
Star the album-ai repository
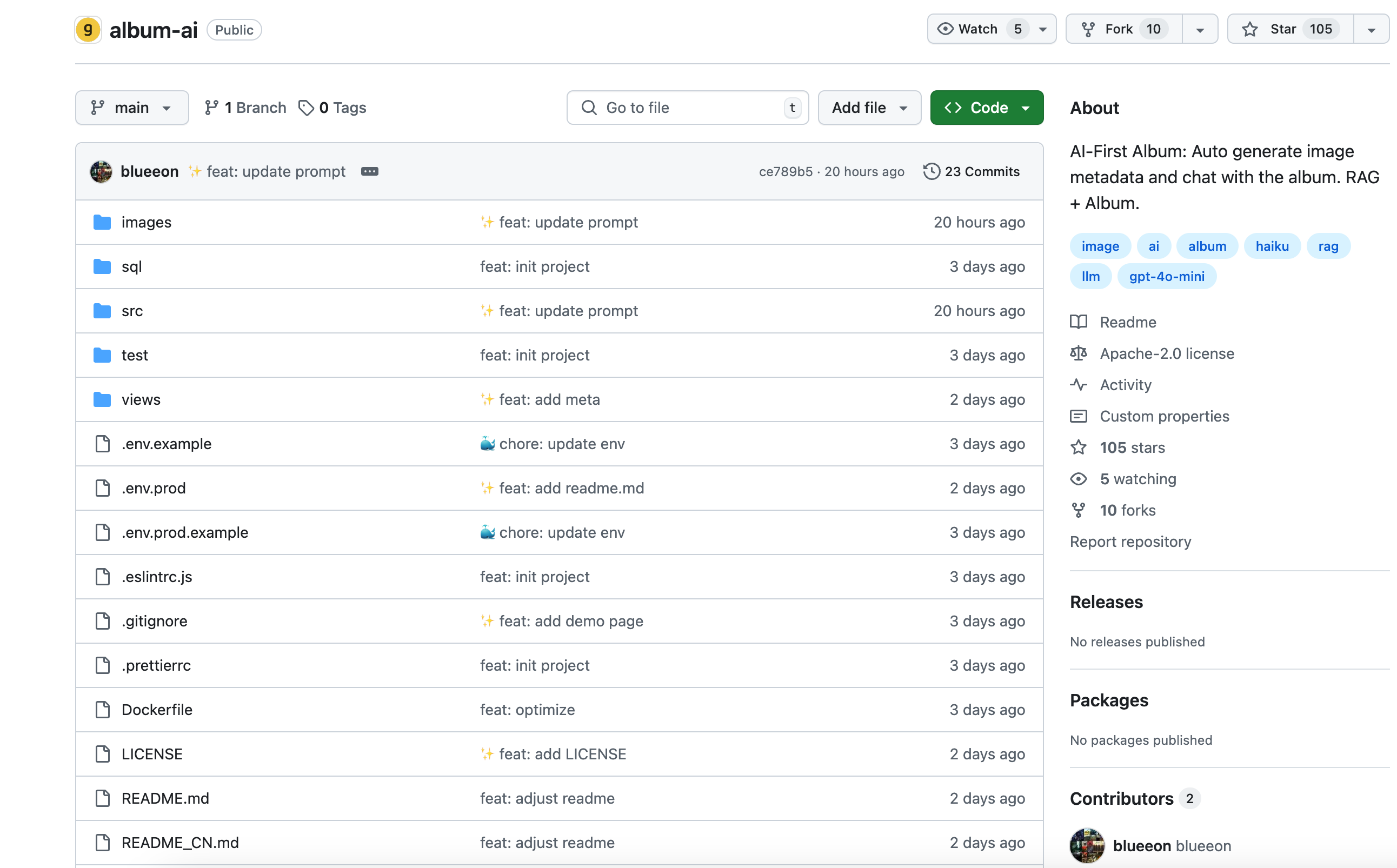click(1290, 29)
